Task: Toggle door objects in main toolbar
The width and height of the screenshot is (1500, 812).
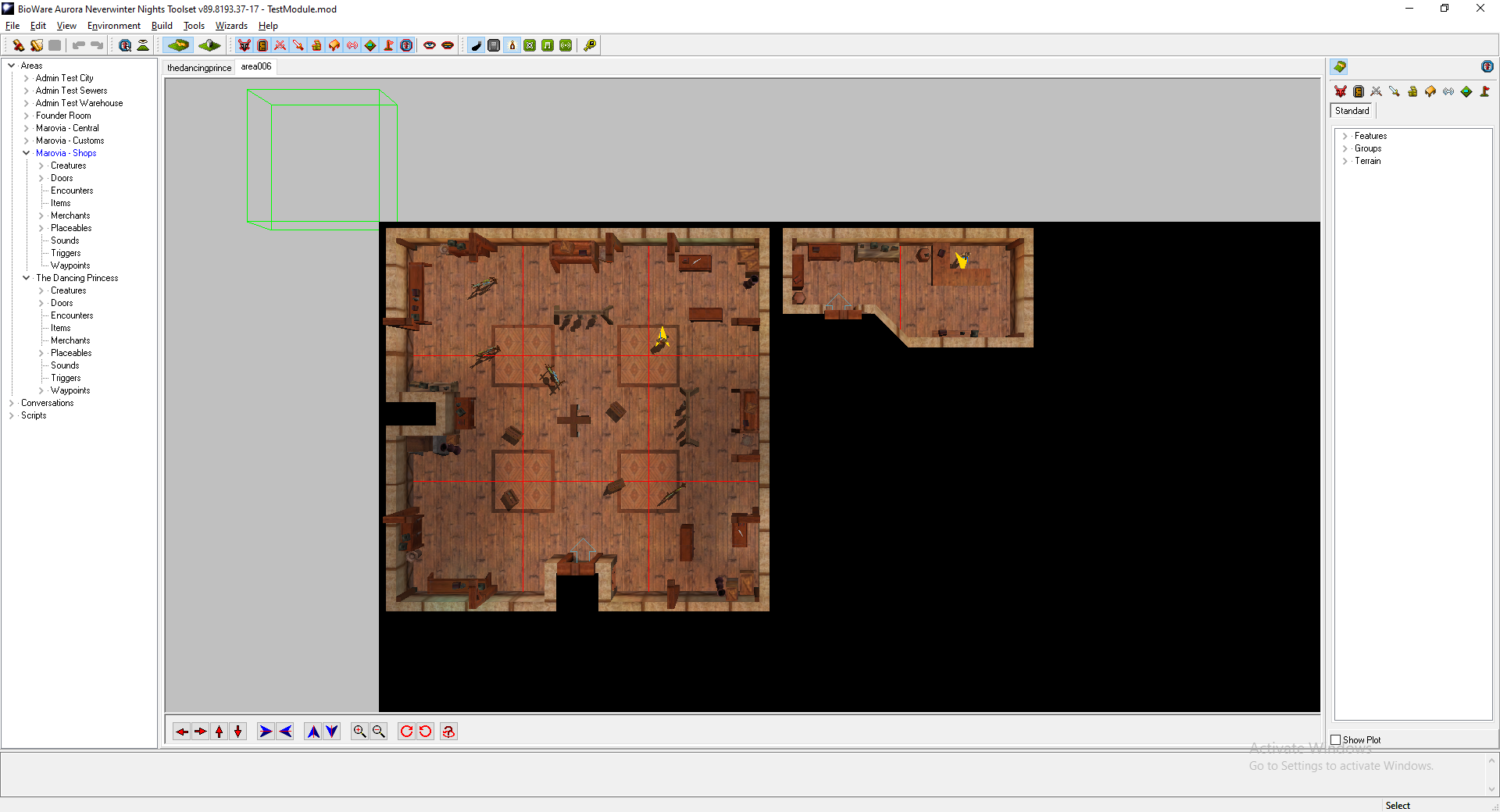Action: point(262,45)
